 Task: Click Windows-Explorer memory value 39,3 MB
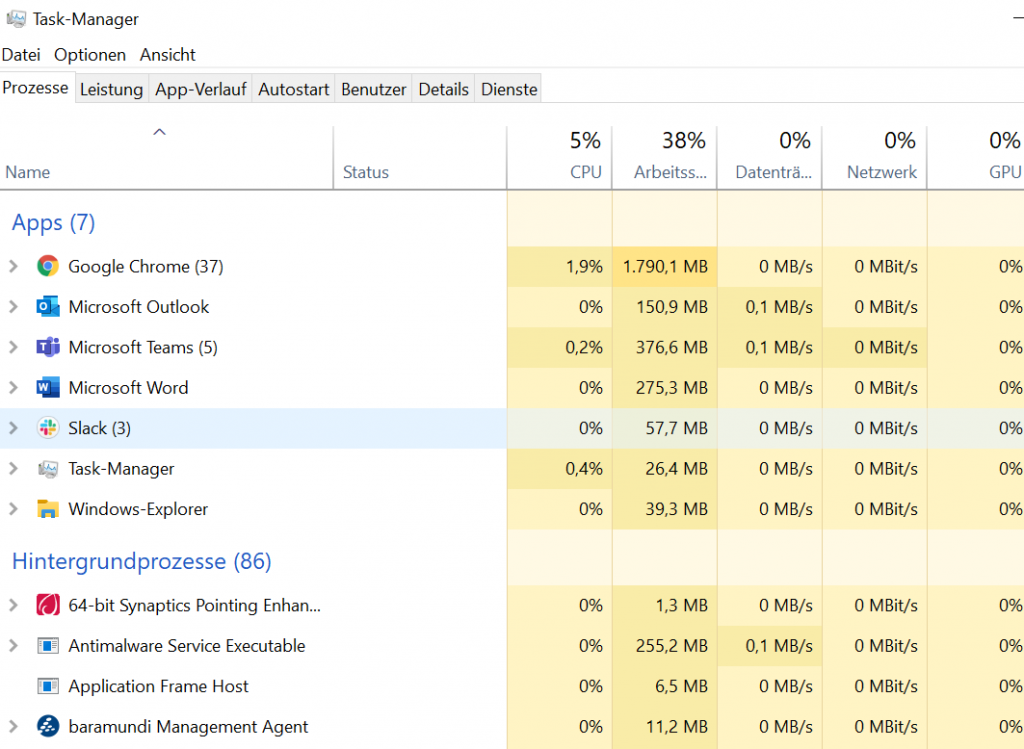(677, 509)
